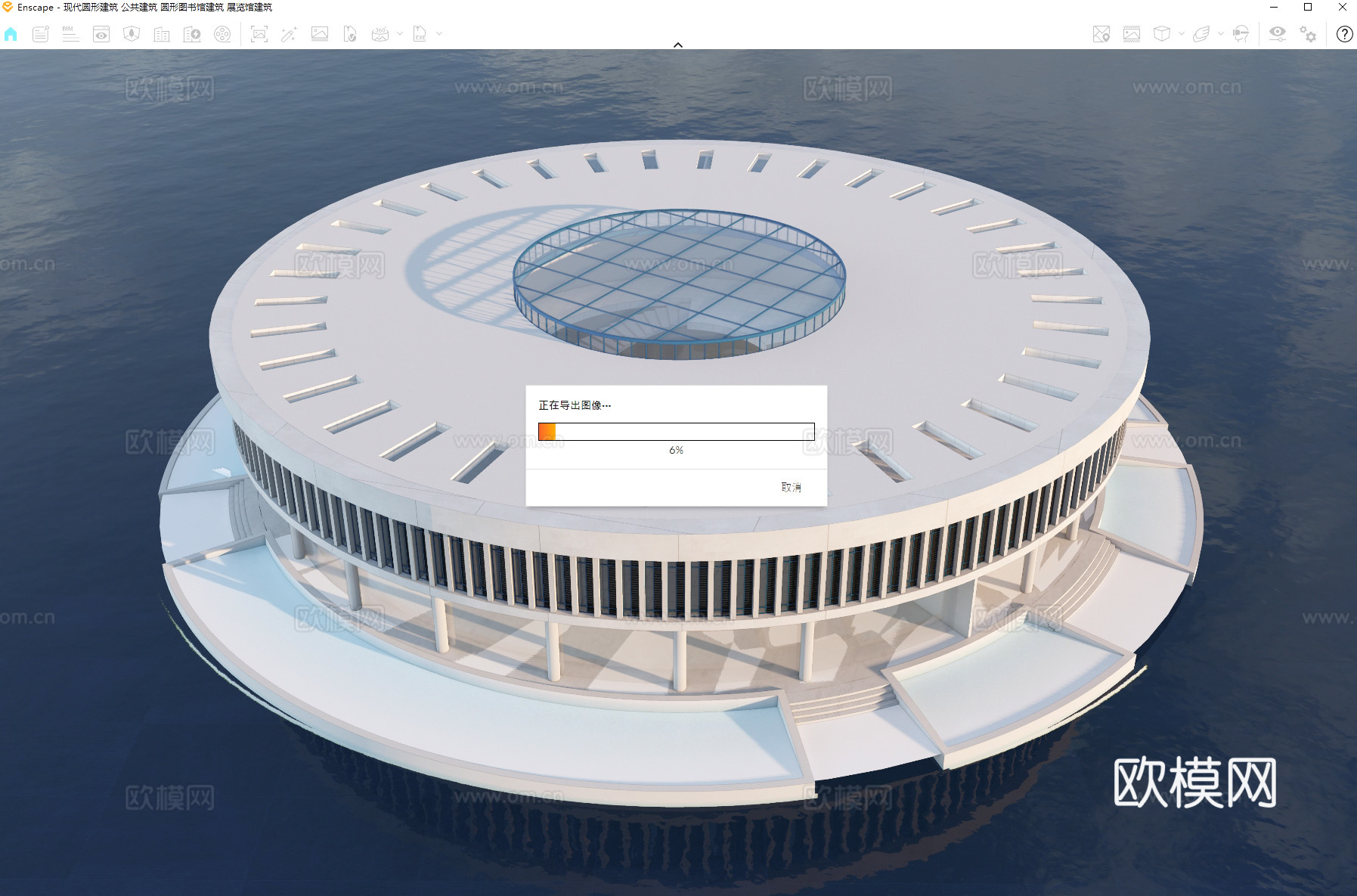The width and height of the screenshot is (1357, 896).
Task: Open the asset library buildings icon
Action: tap(162, 34)
